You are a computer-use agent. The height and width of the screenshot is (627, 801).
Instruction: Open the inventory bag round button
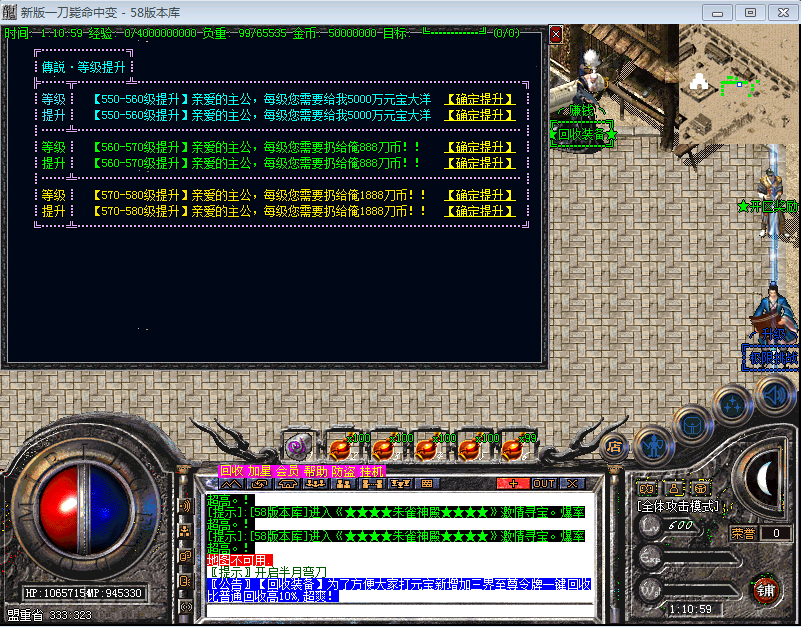pyautogui.click(x=692, y=425)
